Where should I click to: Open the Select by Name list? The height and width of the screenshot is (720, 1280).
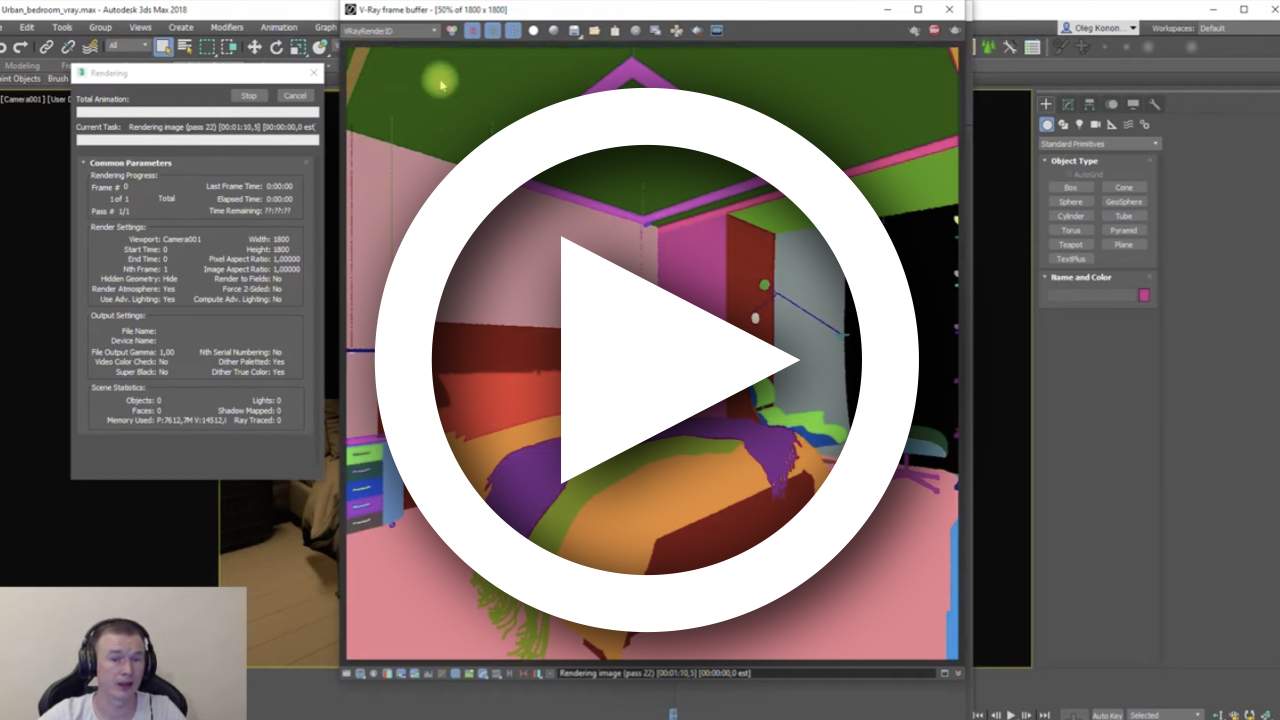tap(185, 47)
